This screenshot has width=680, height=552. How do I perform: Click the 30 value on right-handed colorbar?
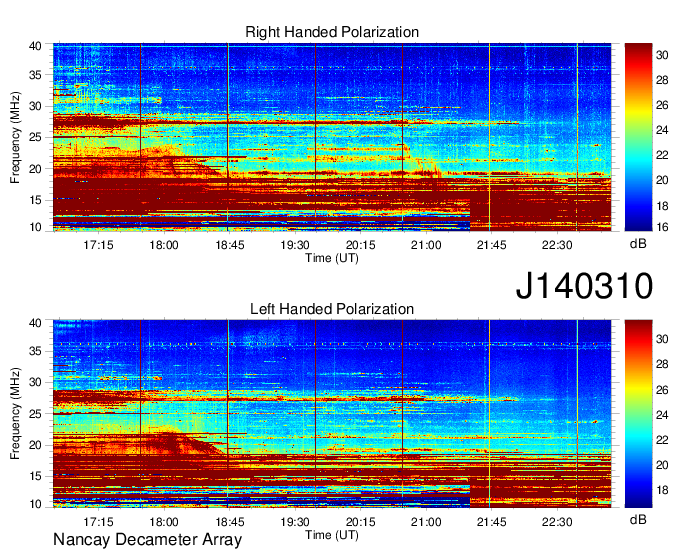click(662, 55)
